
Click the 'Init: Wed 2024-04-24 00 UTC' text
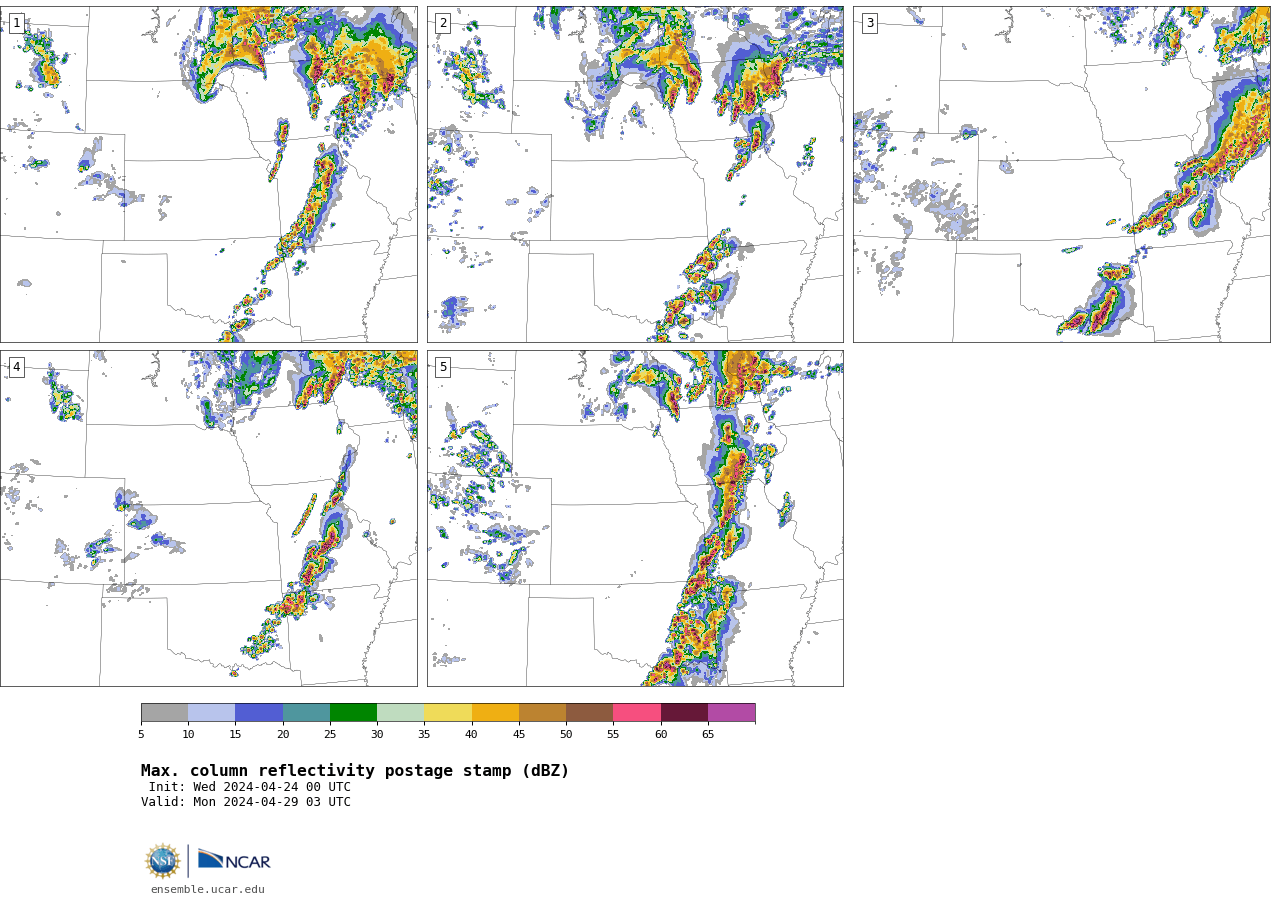[x=250, y=787]
